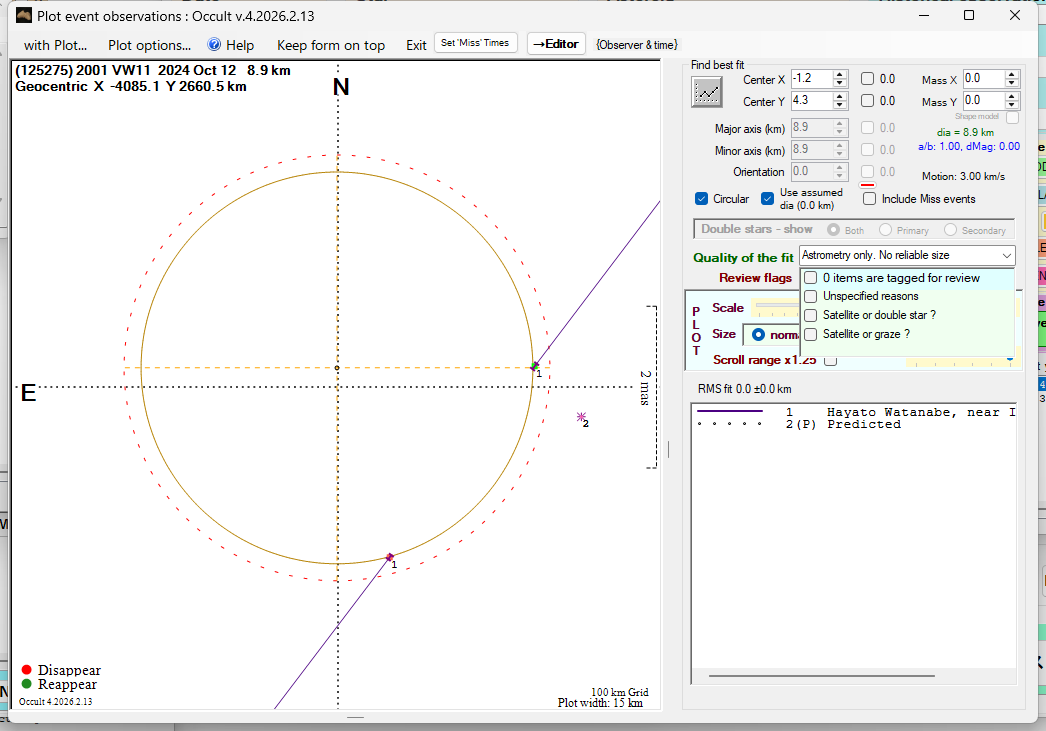Screen dimensions: 1046x731
Task: Click the Find best fit graph icon
Action: pos(707,92)
